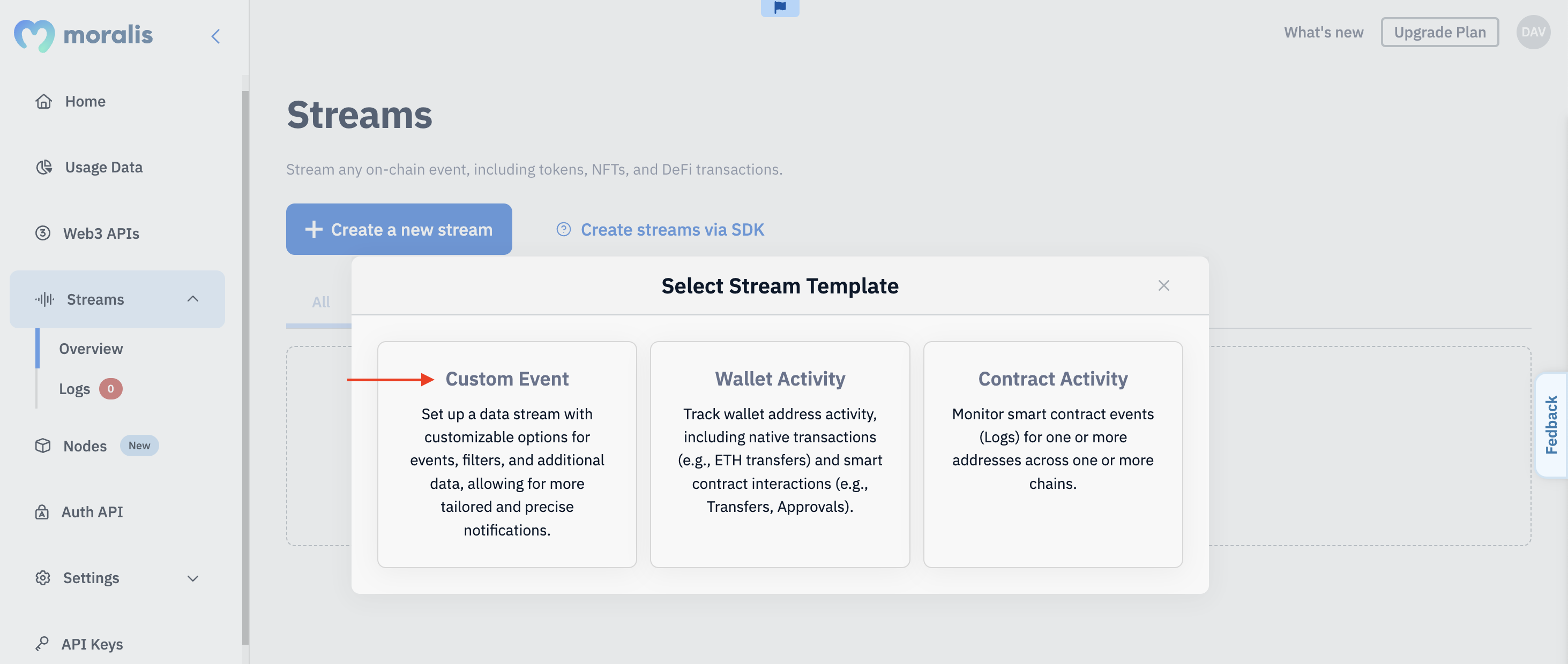Click the Moralis heart logo
Screen dimensions: 1568x664
coord(34,35)
